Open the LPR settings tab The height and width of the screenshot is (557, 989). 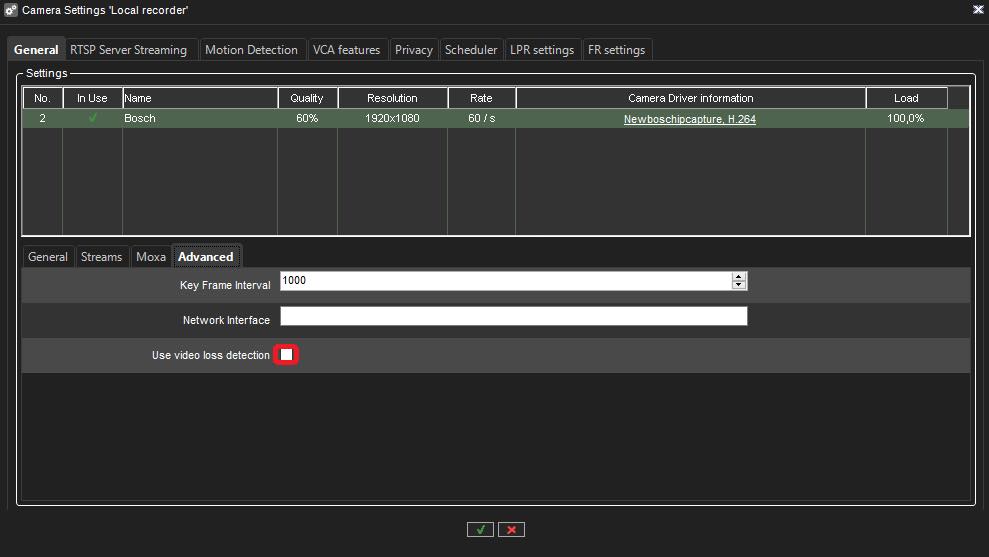coord(542,50)
